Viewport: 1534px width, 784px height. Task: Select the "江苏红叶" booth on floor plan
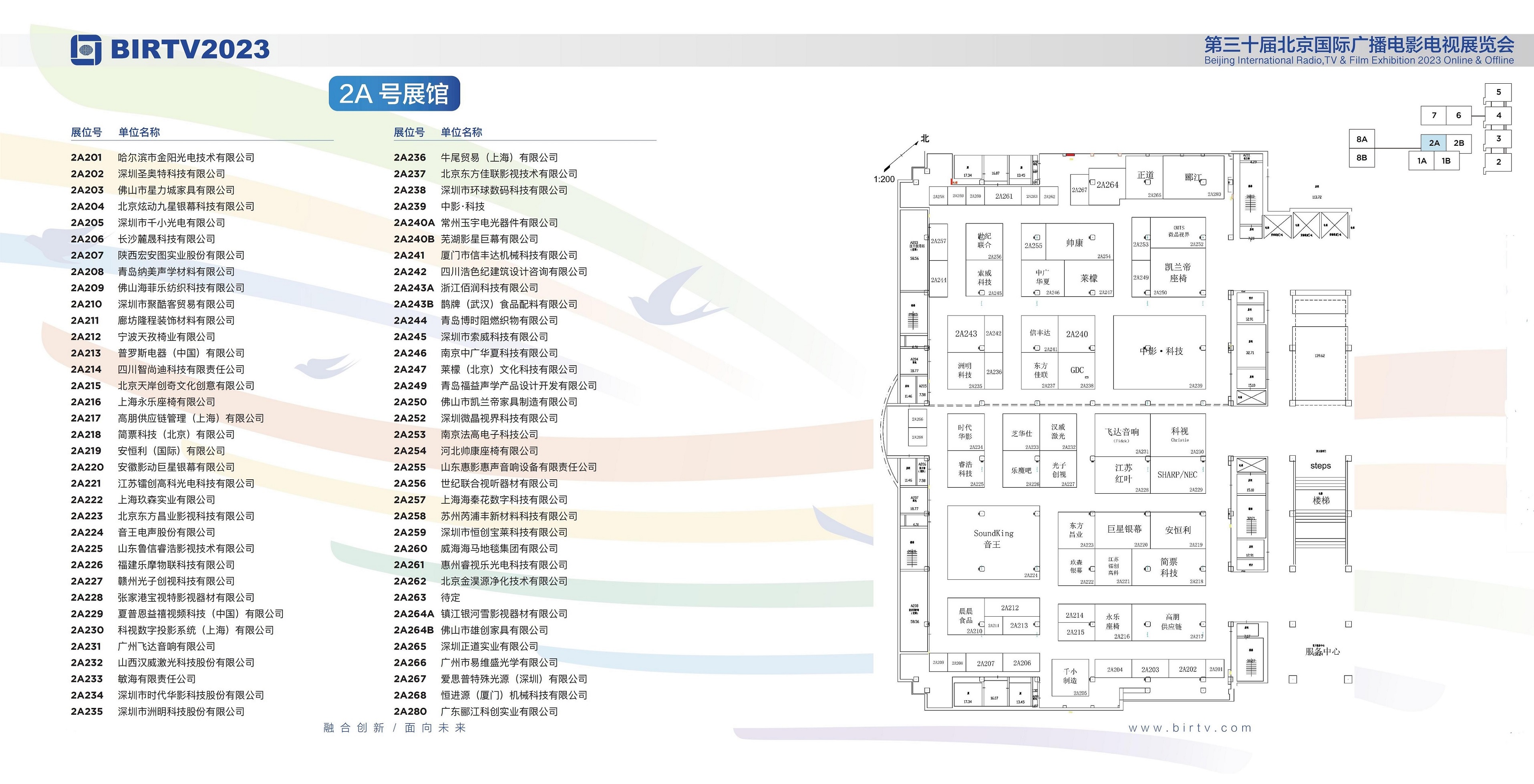click(1123, 475)
